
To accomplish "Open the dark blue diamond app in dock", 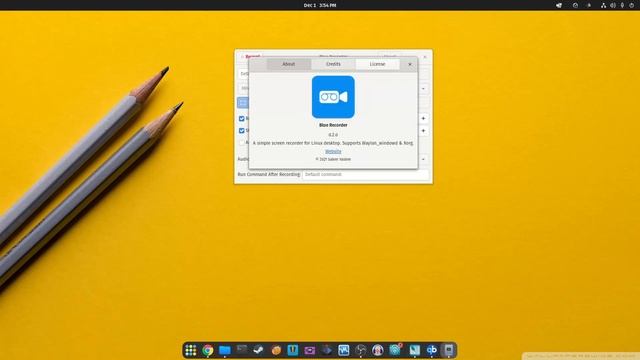I will click(x=327, y=350).
